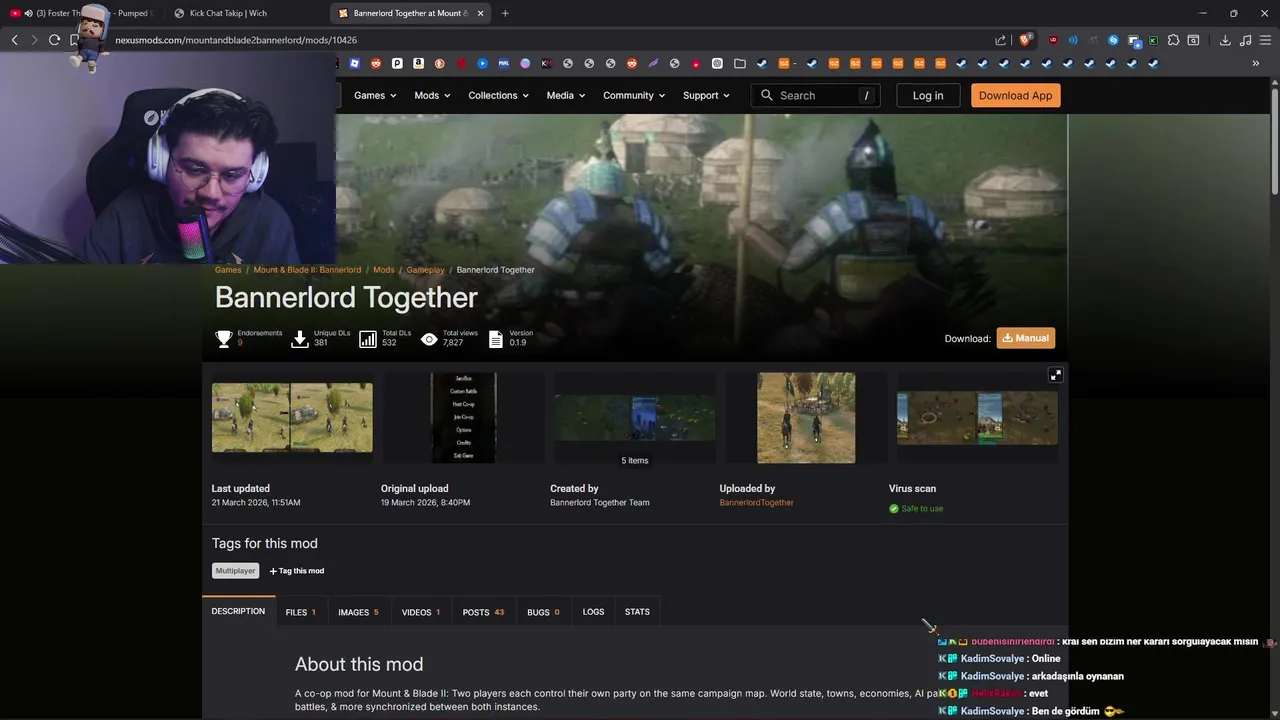Viewport: 1280px width, 720px height.
Task: Open the horseback riders screenshot thumbnail
Action: click(806, 418)
